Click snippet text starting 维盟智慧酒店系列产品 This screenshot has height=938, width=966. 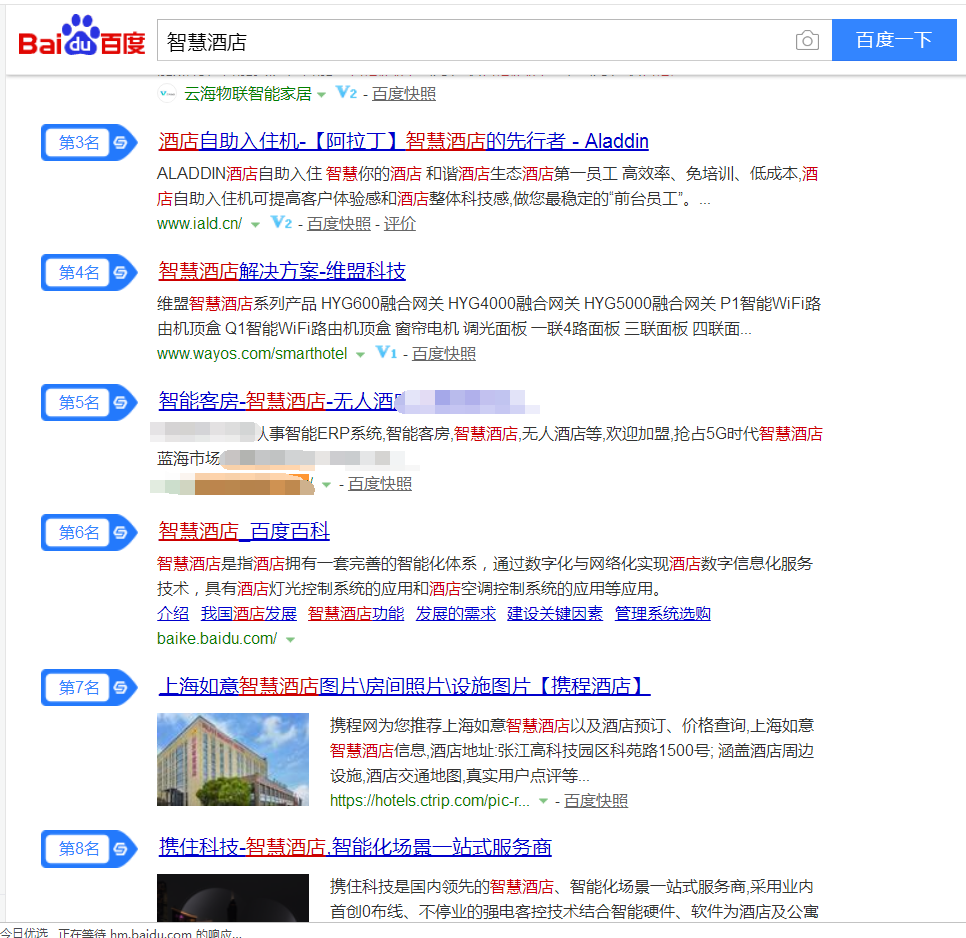(489, 316)
